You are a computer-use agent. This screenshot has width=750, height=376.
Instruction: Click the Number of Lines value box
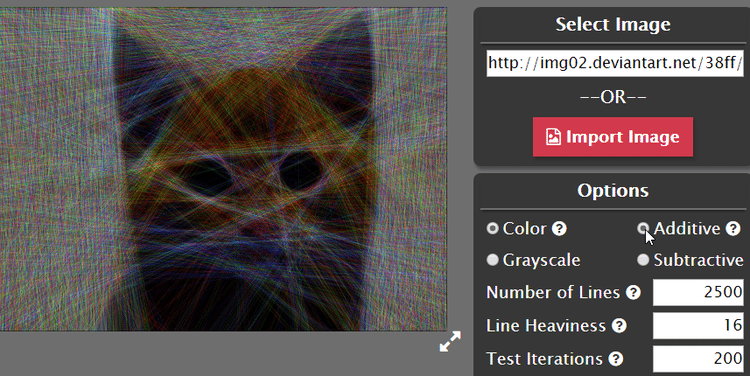tap(698, 292)
